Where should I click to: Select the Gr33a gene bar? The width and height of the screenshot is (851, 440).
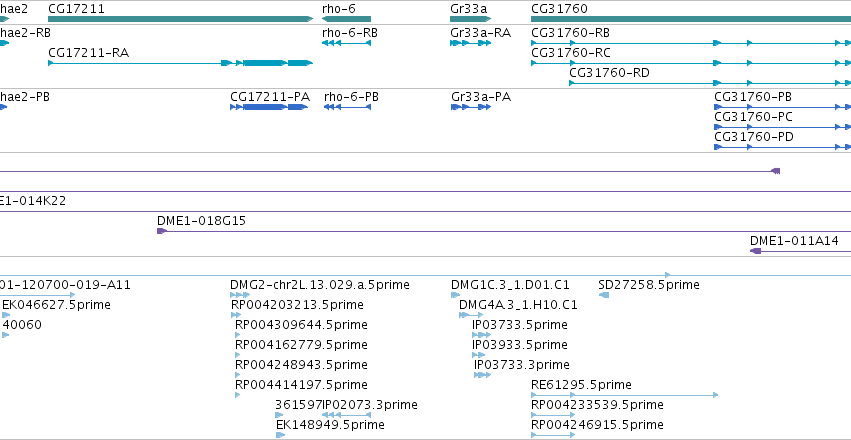(471, 19)
